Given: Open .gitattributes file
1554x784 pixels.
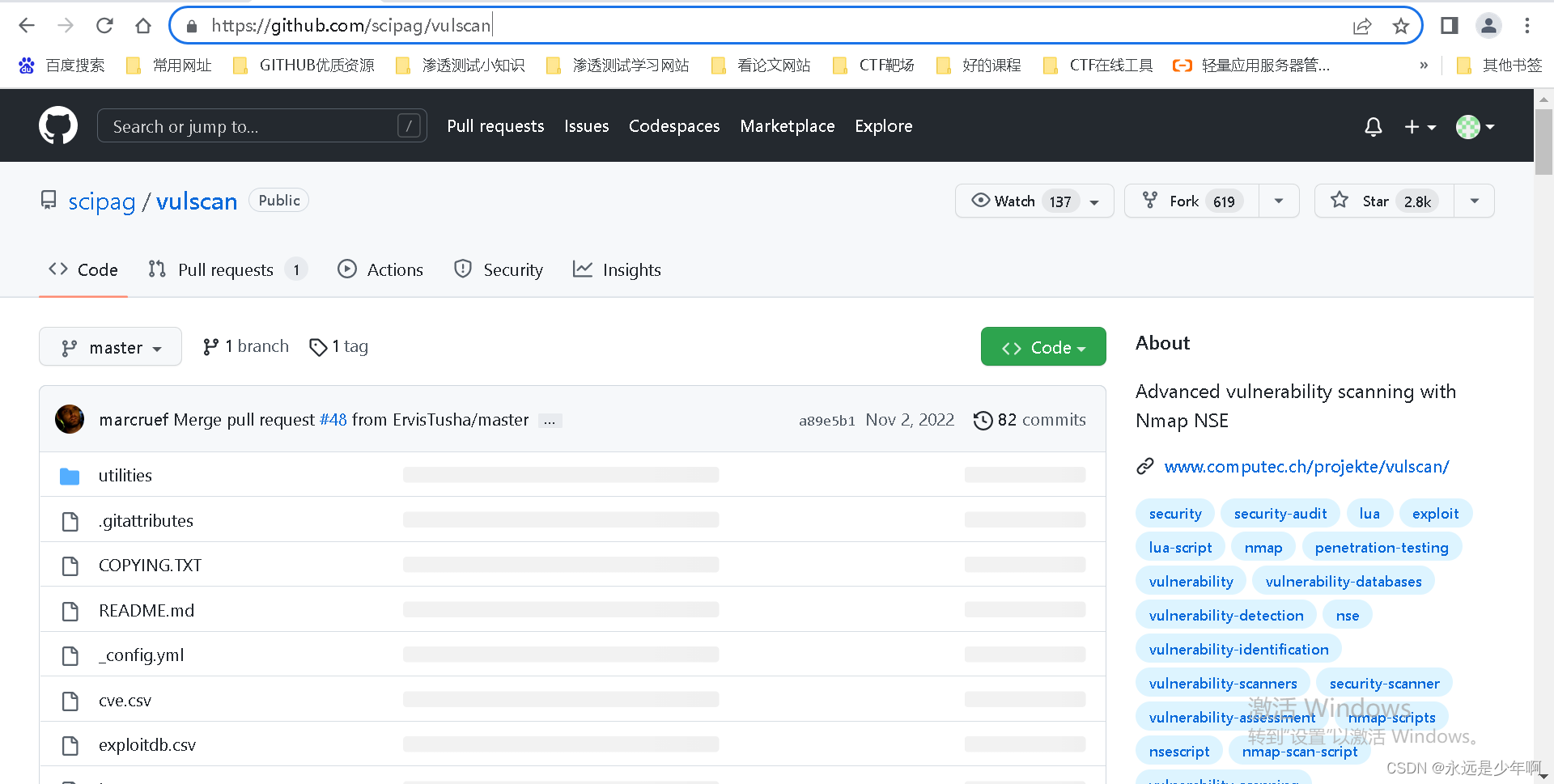Looking at the screenshot, I should coord(146,521).
